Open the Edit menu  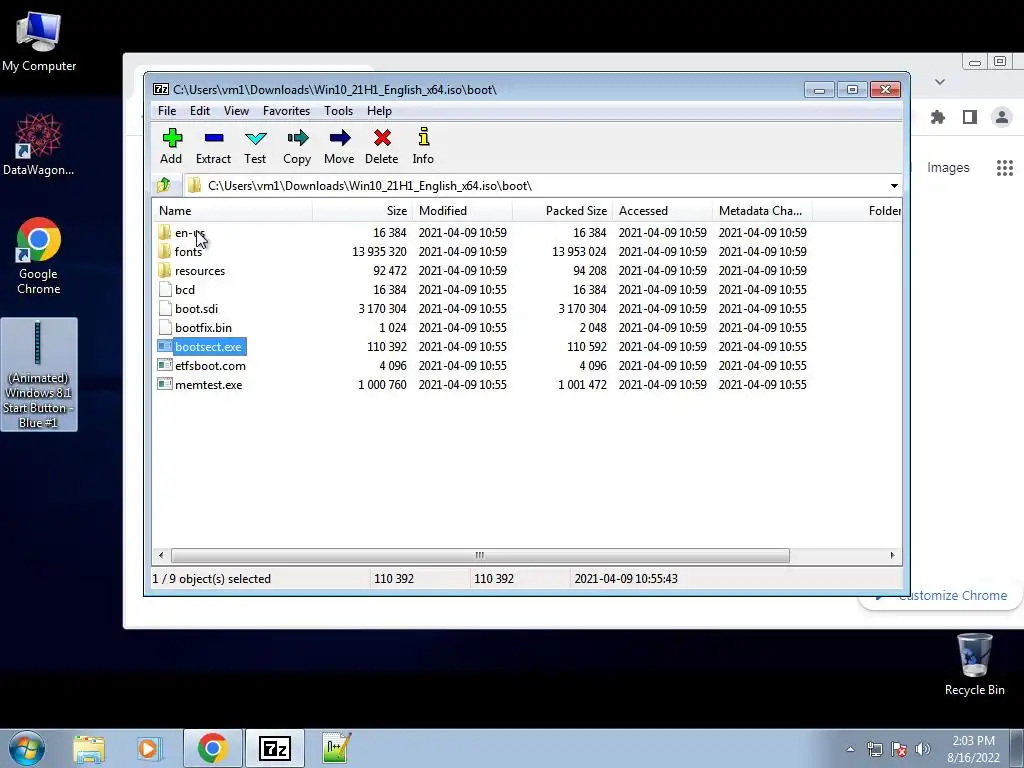click(200, 111)
